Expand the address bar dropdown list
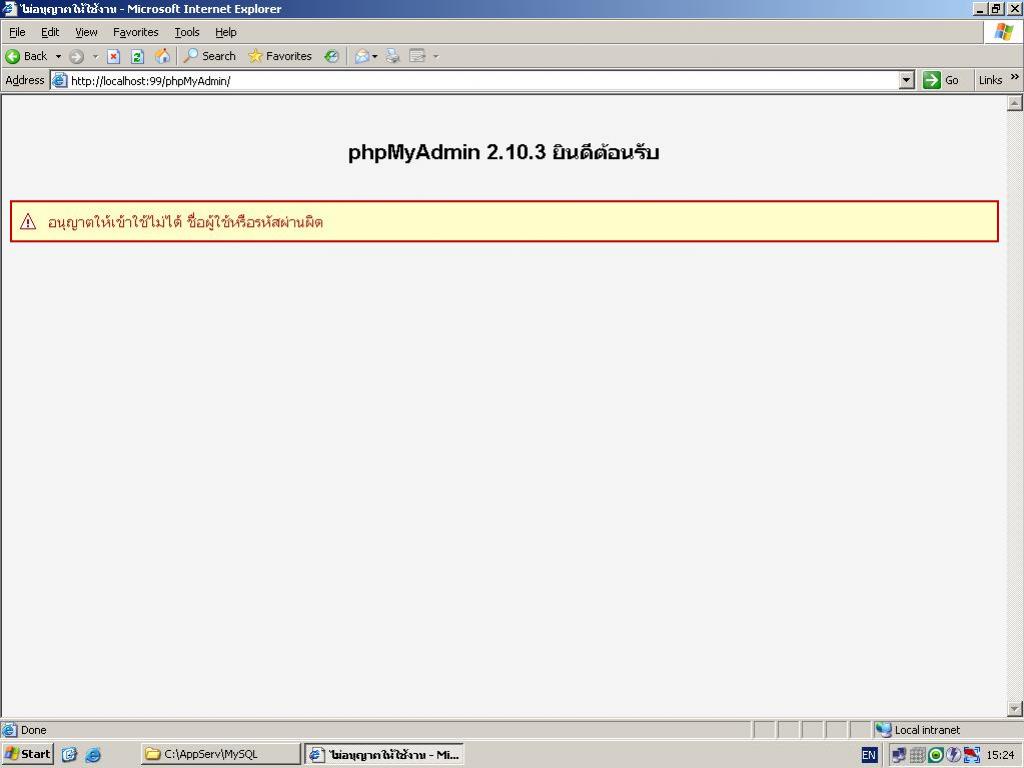This screenshot has height=768, width=1024. pos(906,80)
